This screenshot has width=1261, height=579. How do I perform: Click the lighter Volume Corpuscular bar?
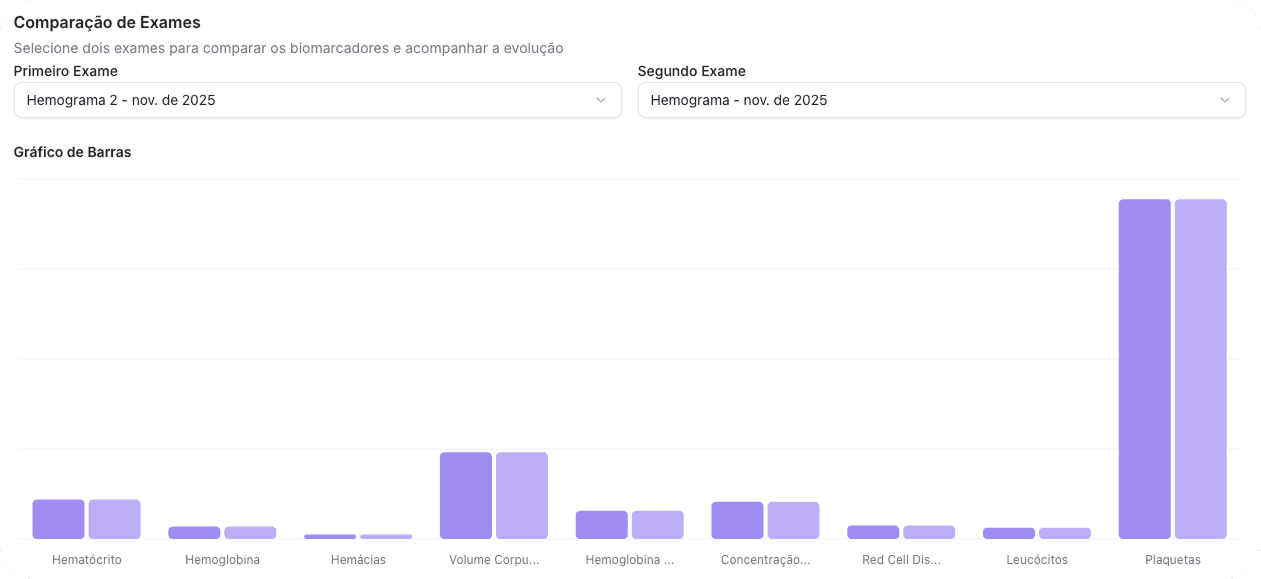click(x=522, y=495)
